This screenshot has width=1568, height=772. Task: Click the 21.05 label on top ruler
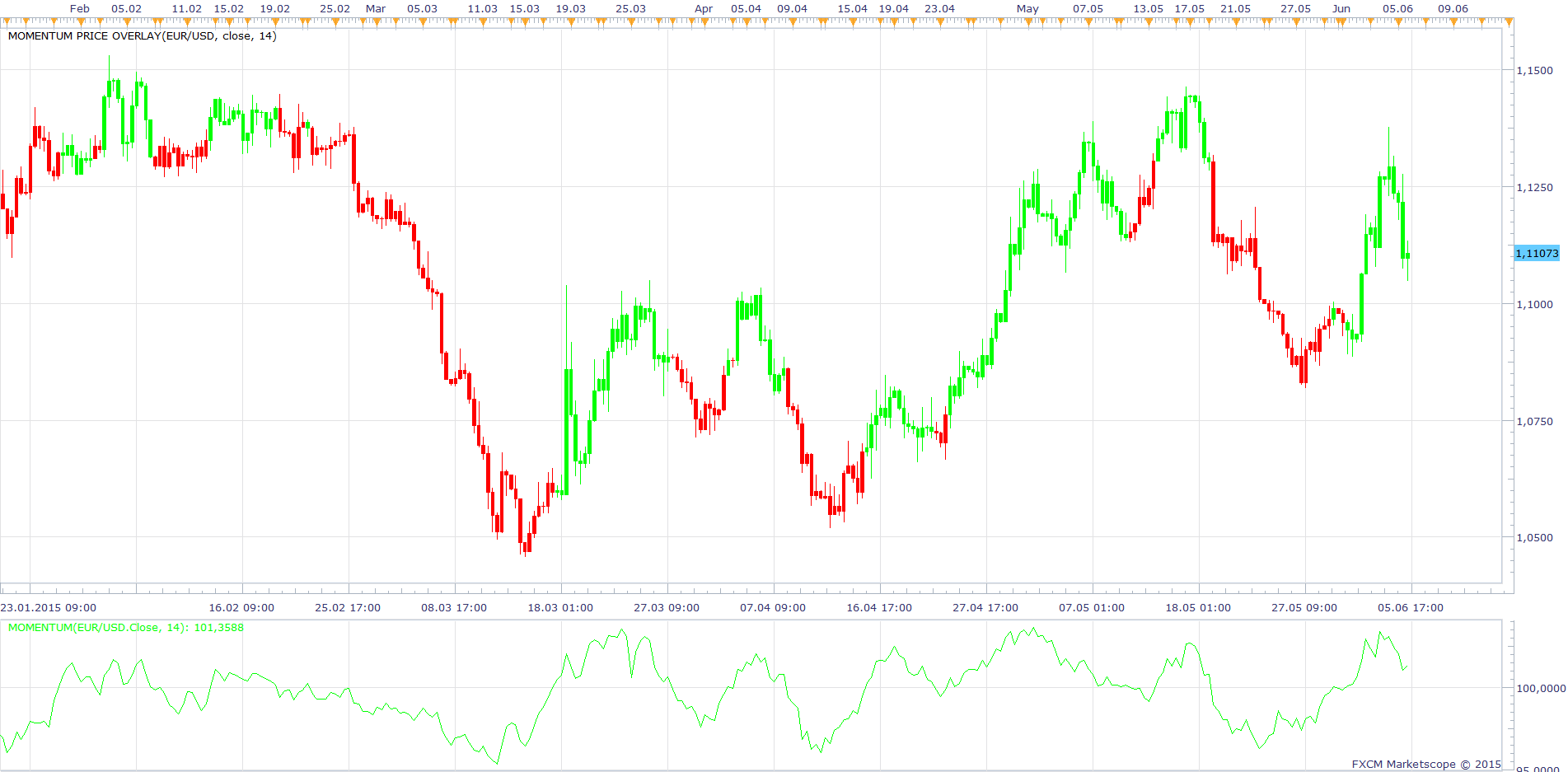1235,9
